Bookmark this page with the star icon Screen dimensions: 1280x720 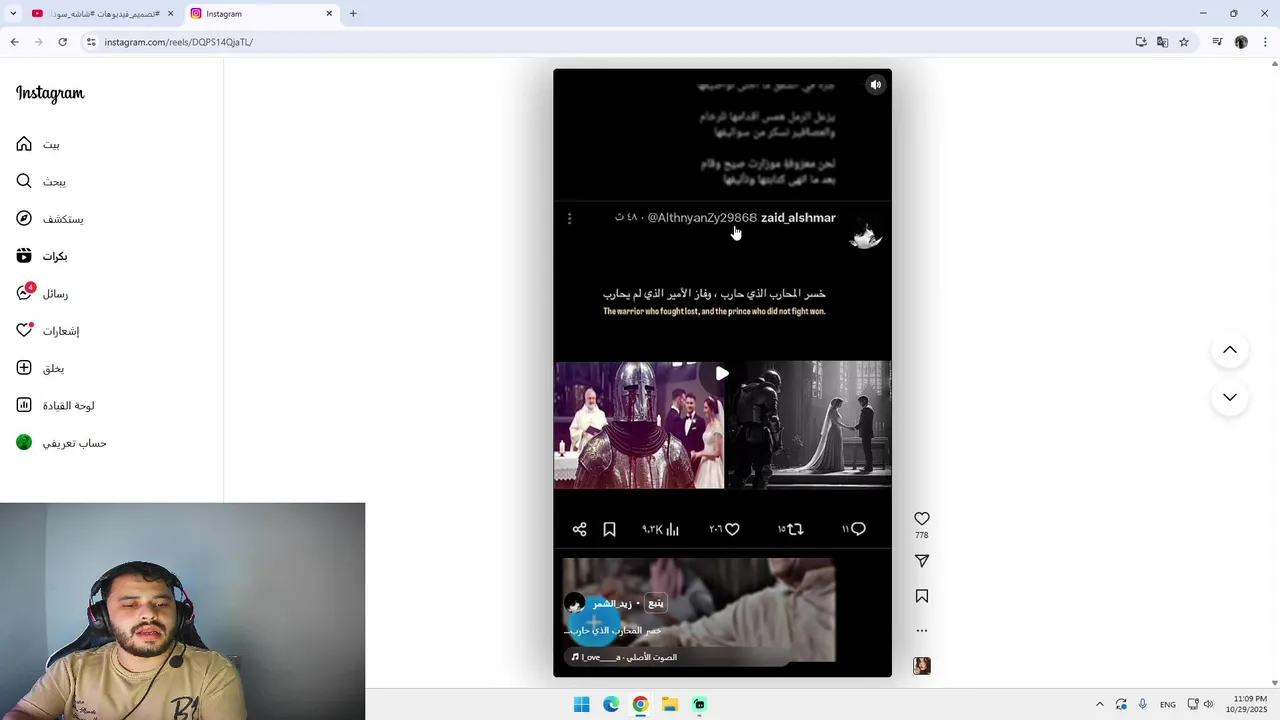point(1184,42)
